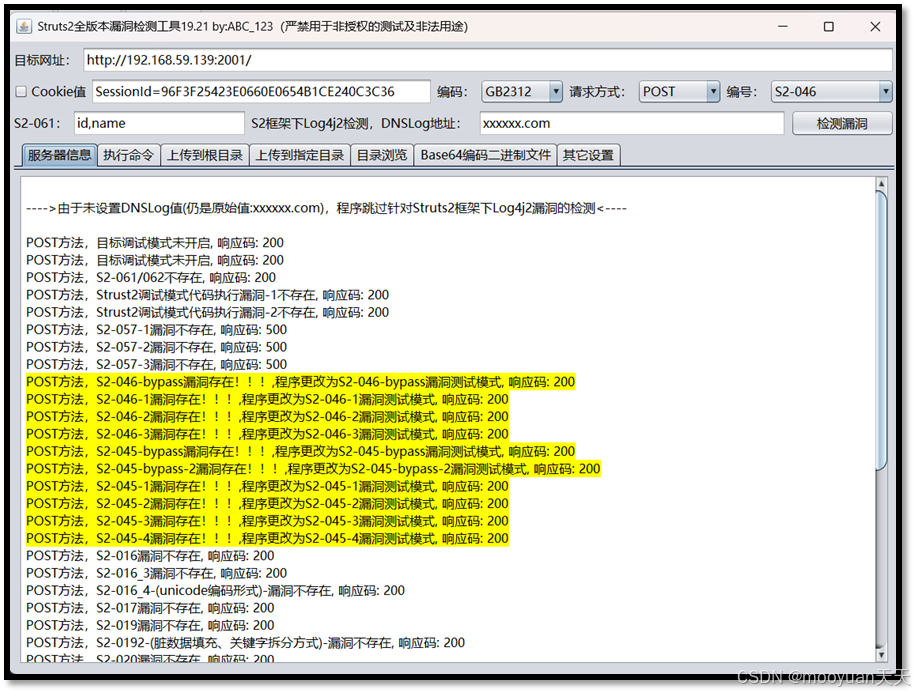
Task: Open the Base64编码二进制文件 tab
Action: pos(486,155)
